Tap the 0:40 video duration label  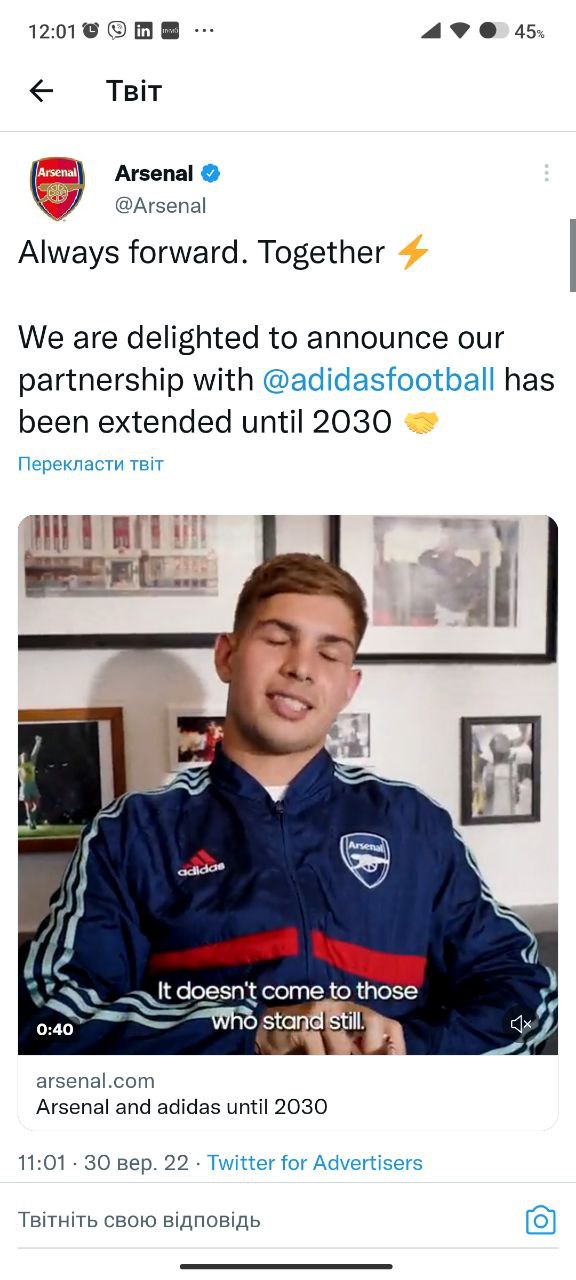(x=55, y=1029)
